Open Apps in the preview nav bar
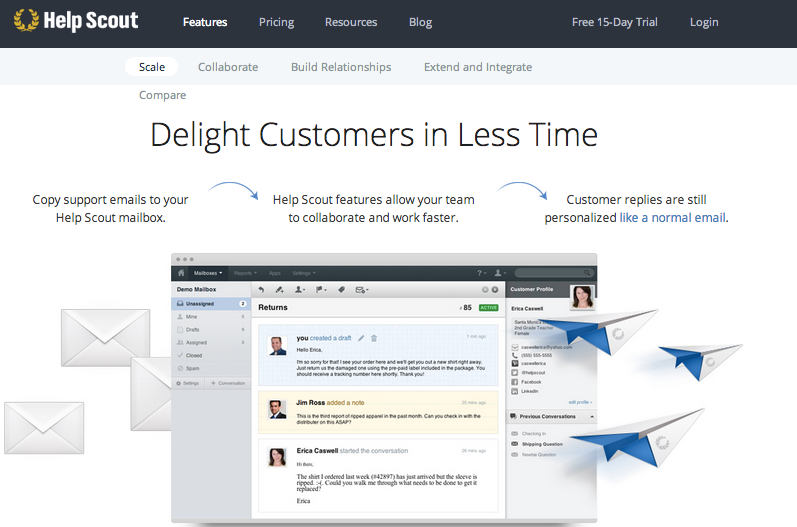The height and width of the screenshot is (527, 797). 274,273
